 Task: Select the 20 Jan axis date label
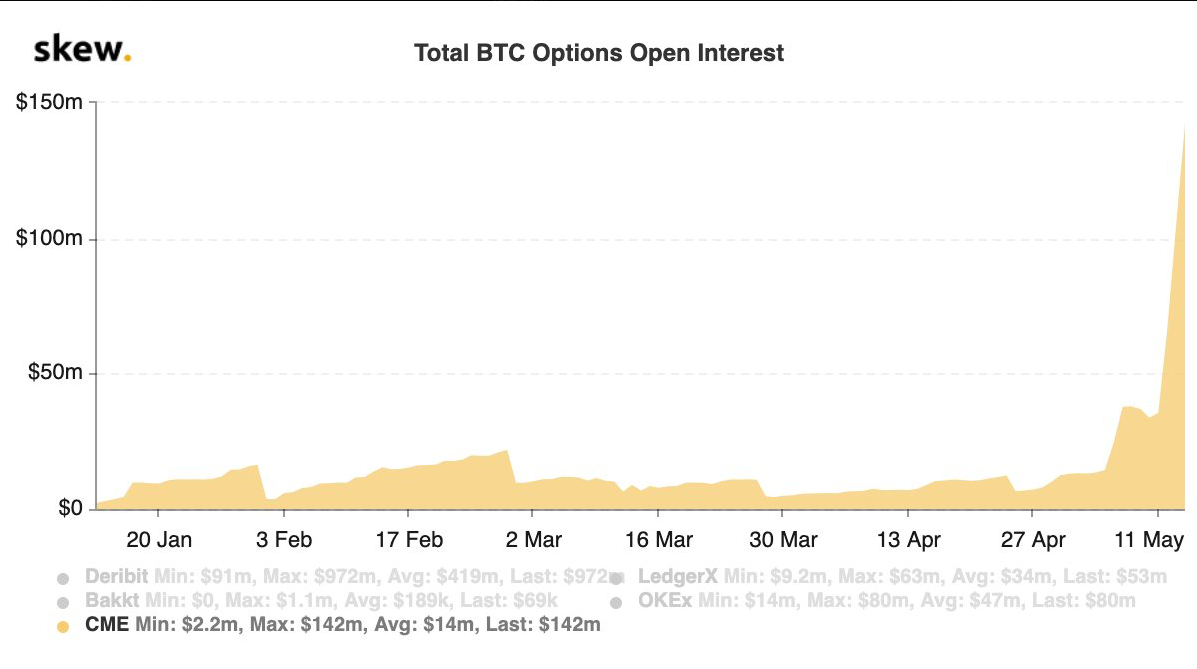[159, 540]
